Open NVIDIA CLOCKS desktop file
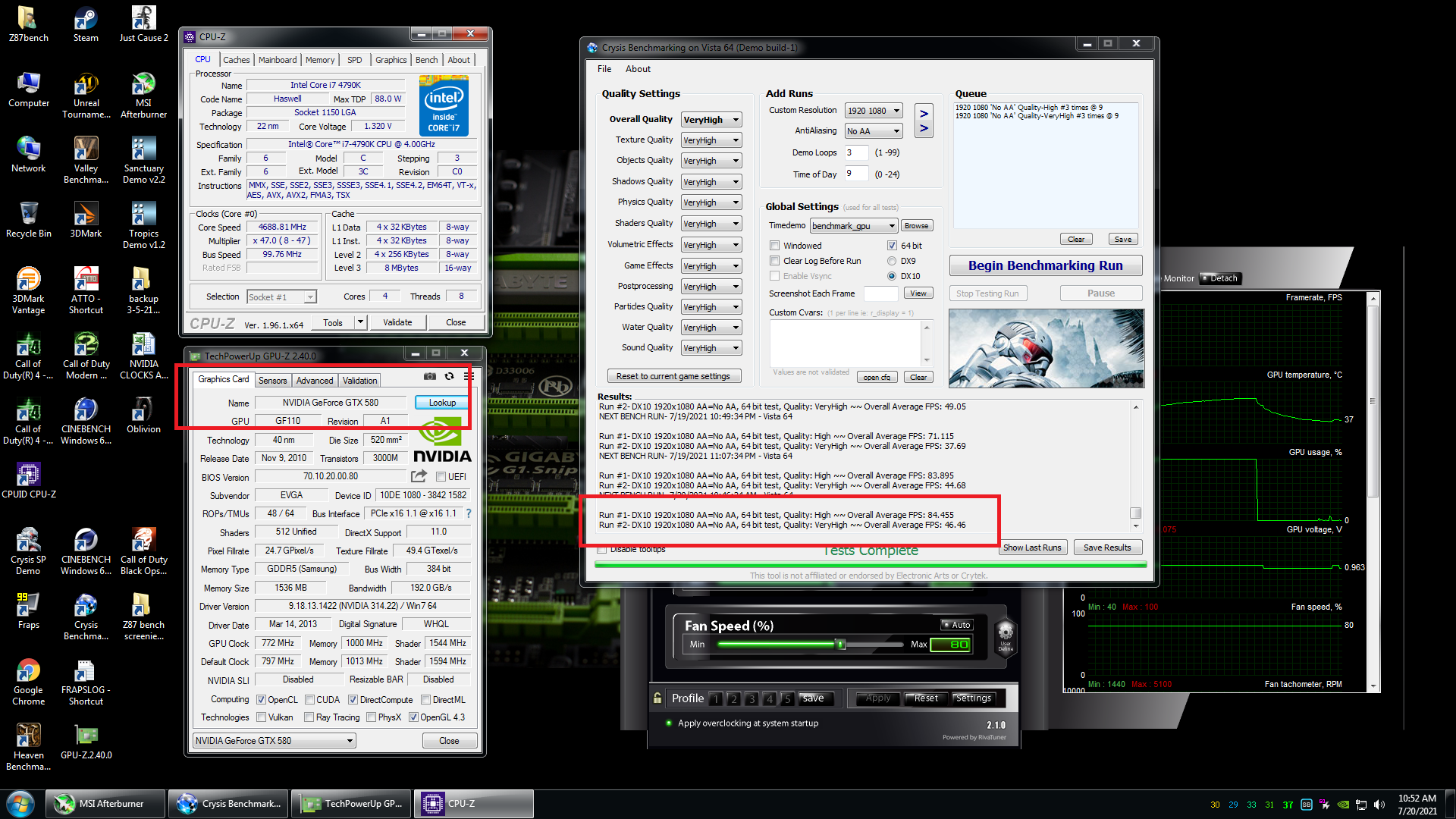The width and height of the screenshot is (1456, 819). (143, 356)
